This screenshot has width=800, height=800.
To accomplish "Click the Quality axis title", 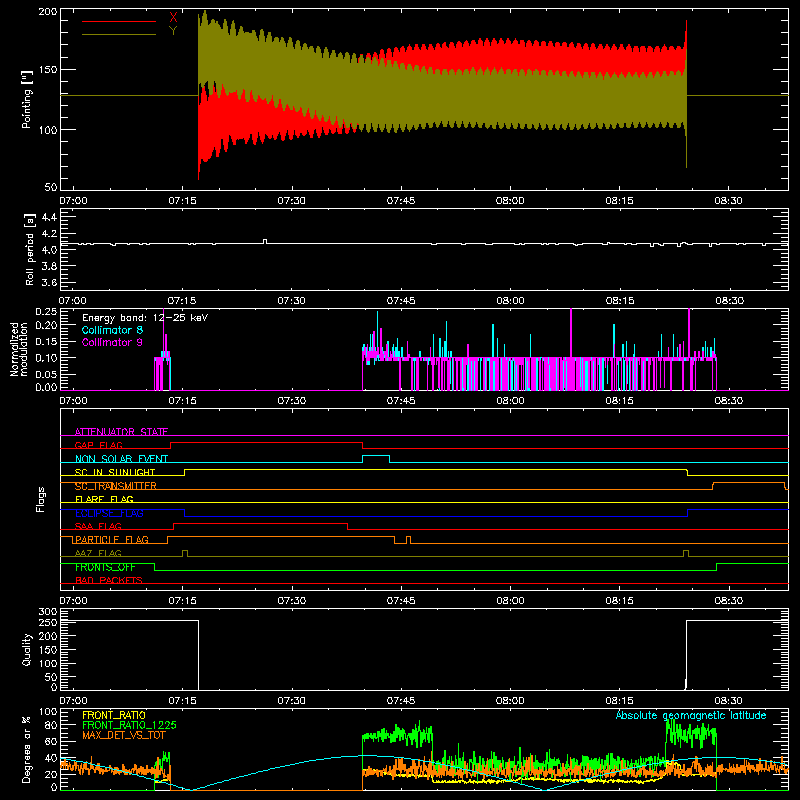I will click(27, 649).
